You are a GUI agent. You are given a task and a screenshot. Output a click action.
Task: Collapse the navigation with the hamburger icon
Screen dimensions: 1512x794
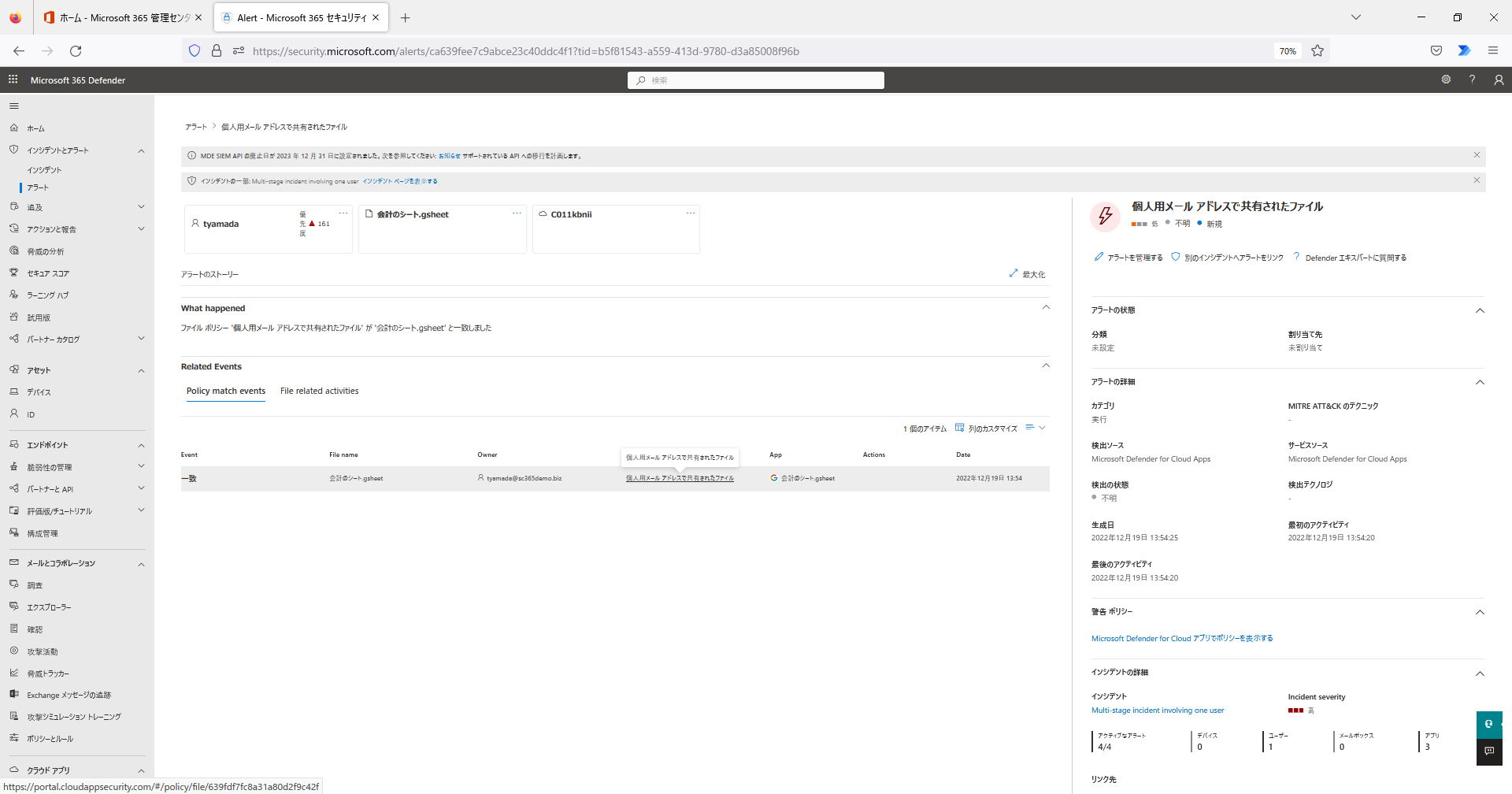(x=13, y=106)
